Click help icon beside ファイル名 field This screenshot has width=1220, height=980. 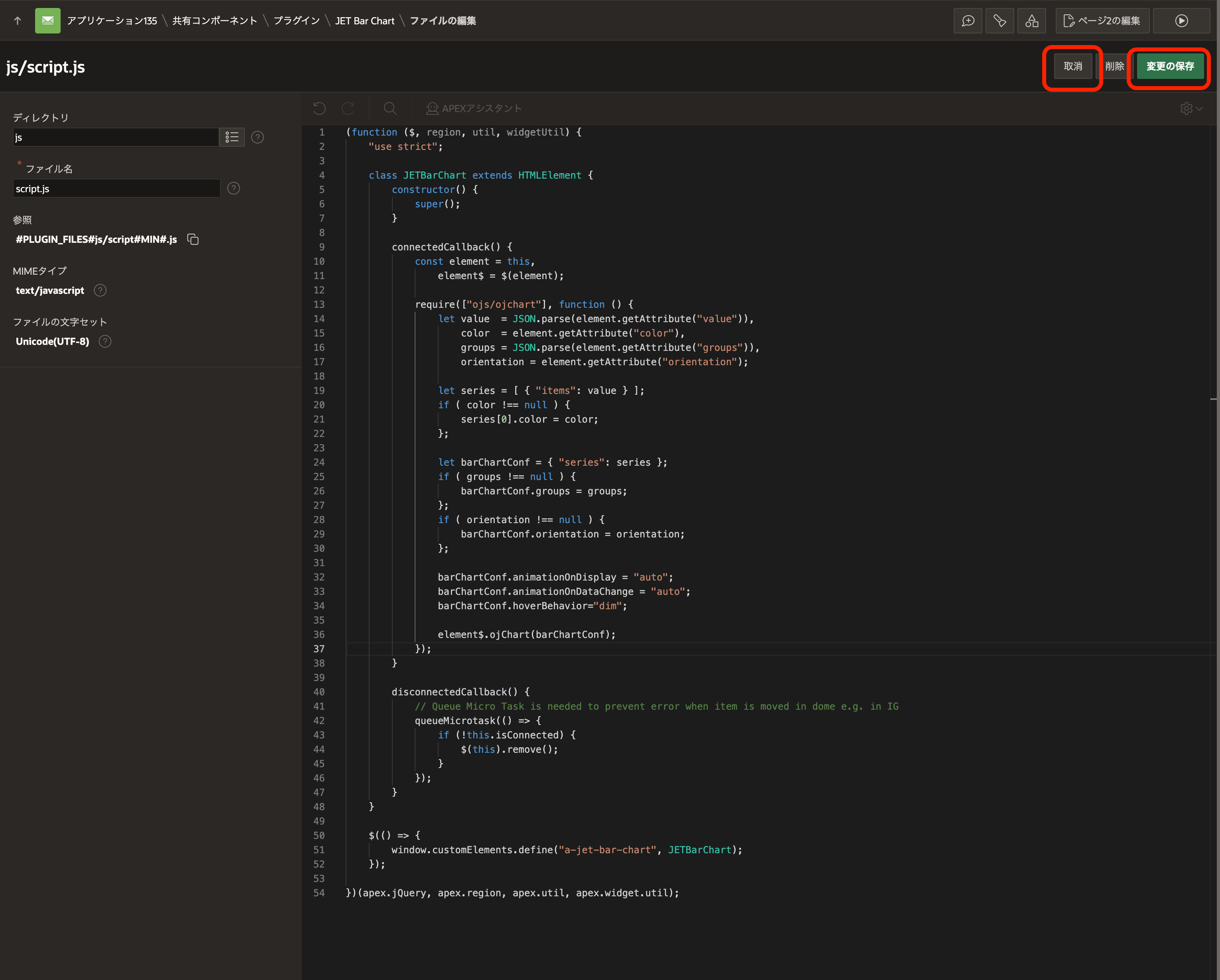234,189
